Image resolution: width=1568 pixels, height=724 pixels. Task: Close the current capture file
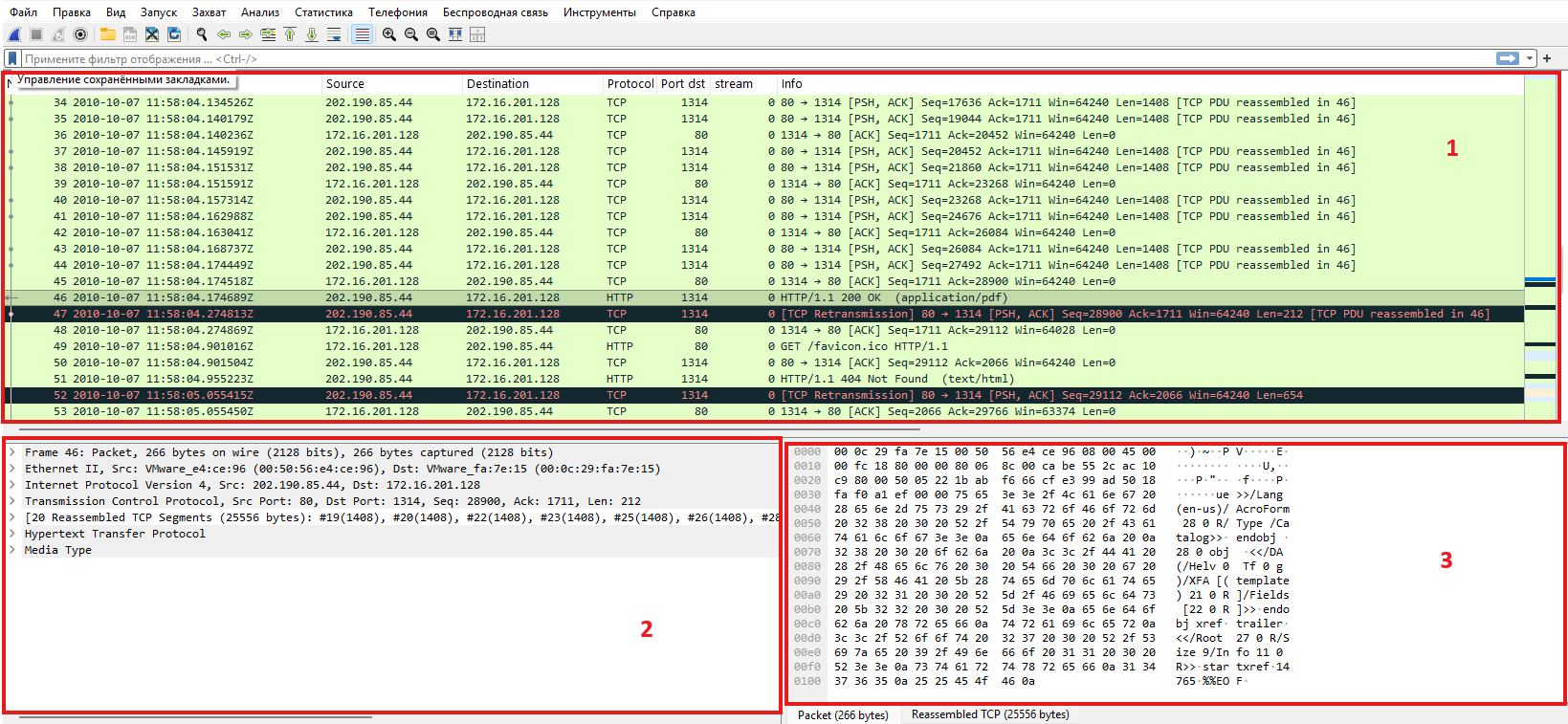pos(152,34)
